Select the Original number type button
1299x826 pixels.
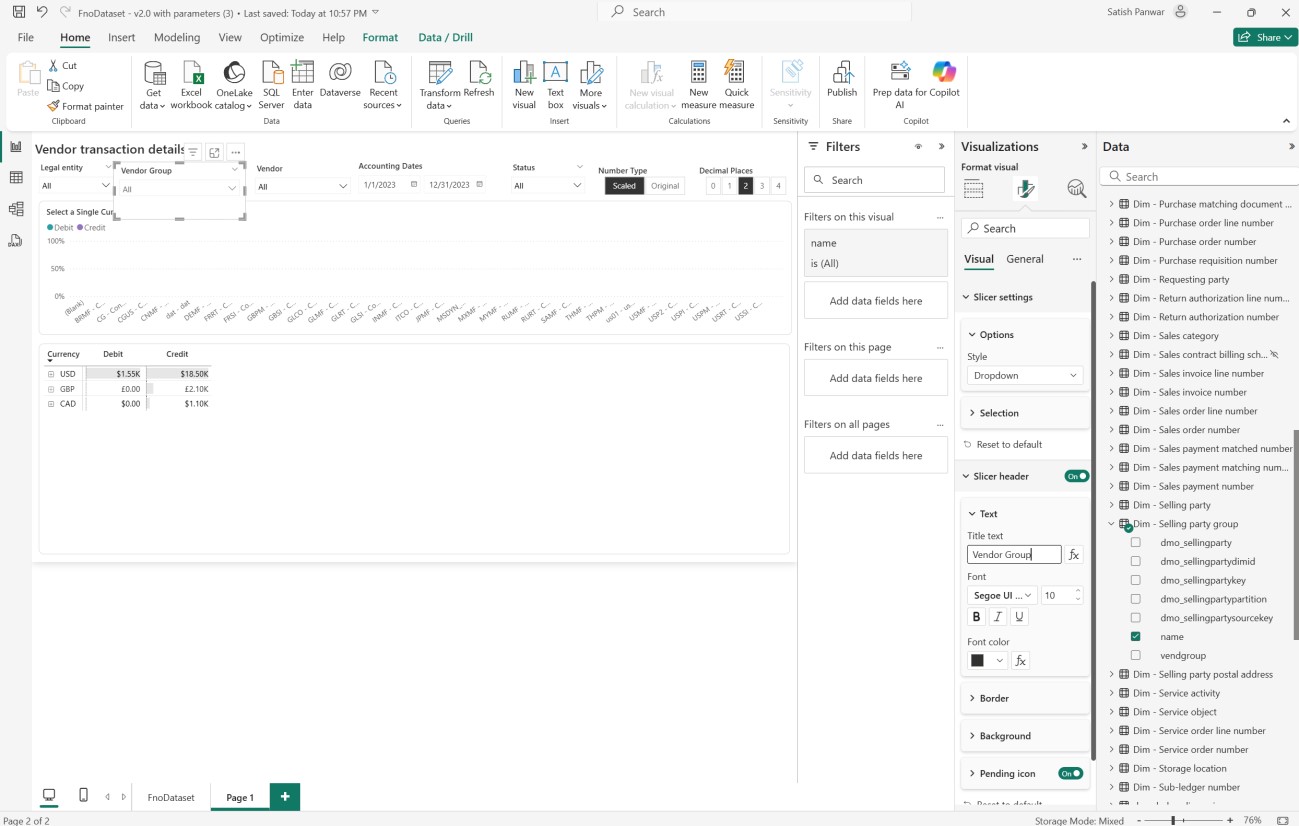(665, 186)
